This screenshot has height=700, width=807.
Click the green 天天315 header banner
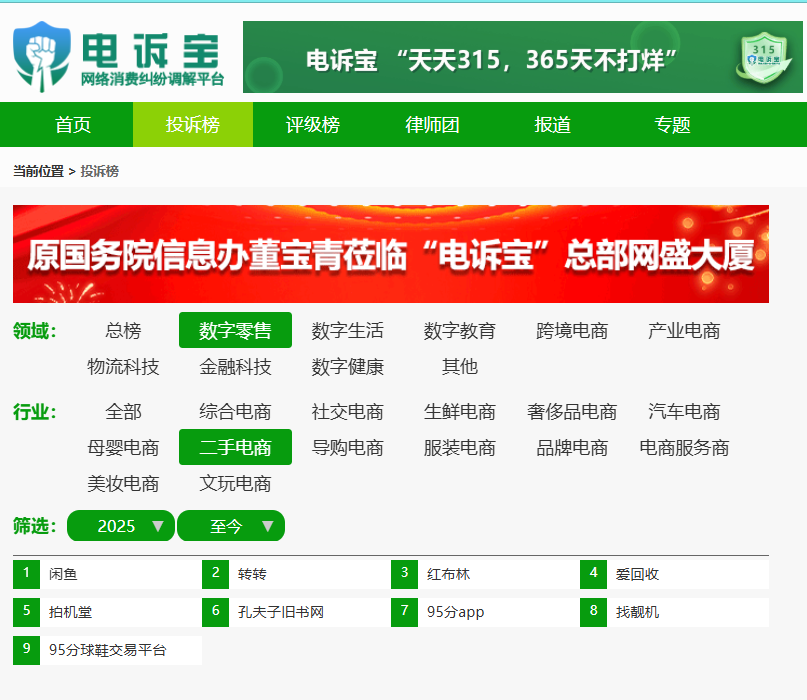point(522,57)
